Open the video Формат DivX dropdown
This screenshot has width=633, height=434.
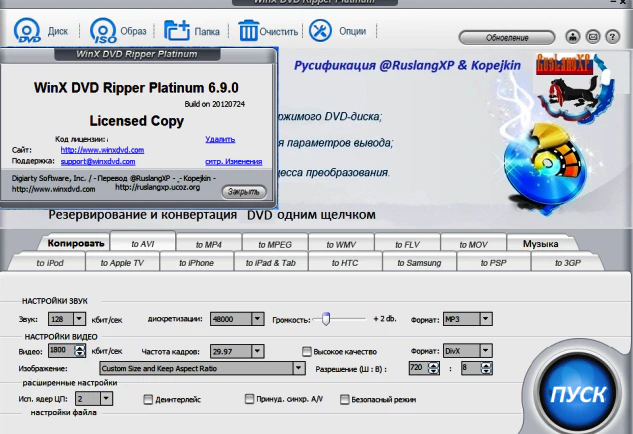(486, 350)
